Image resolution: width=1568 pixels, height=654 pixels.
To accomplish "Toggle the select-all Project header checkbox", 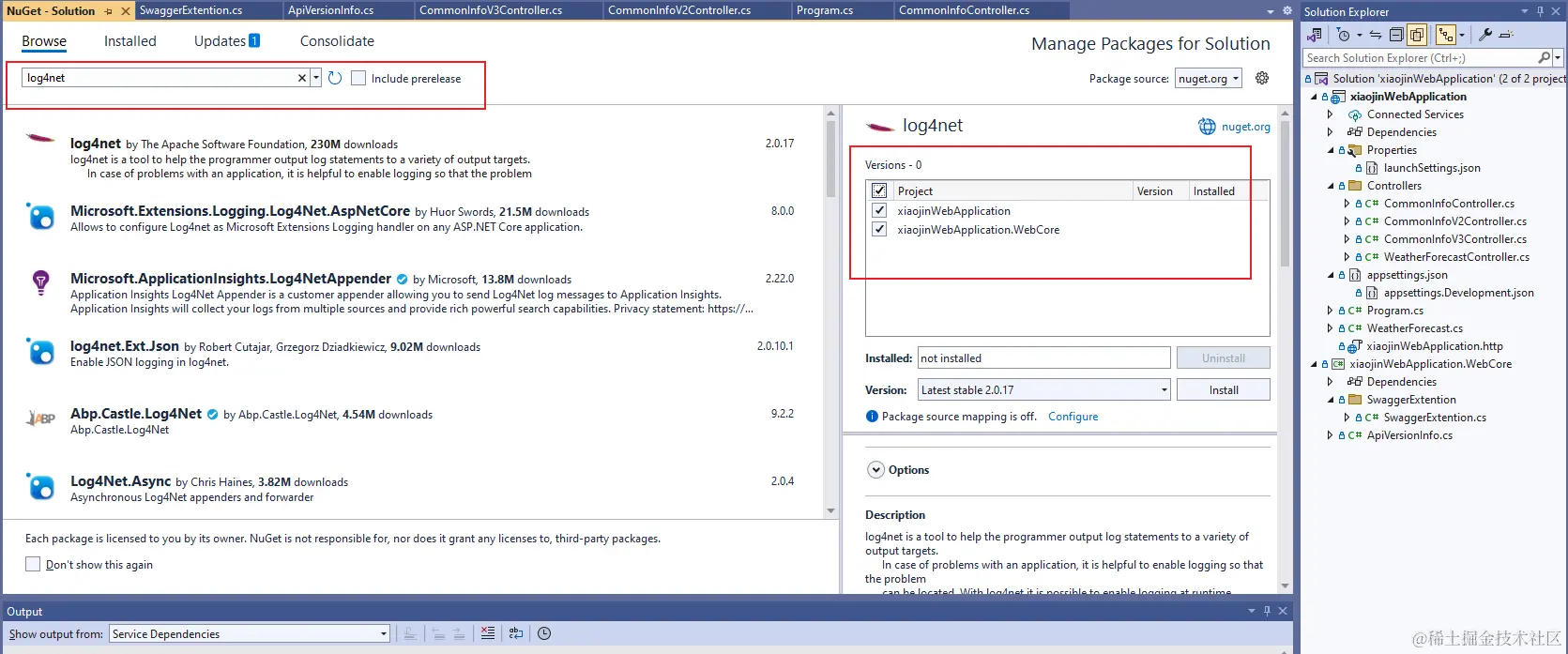I will [x=879, y=190].
